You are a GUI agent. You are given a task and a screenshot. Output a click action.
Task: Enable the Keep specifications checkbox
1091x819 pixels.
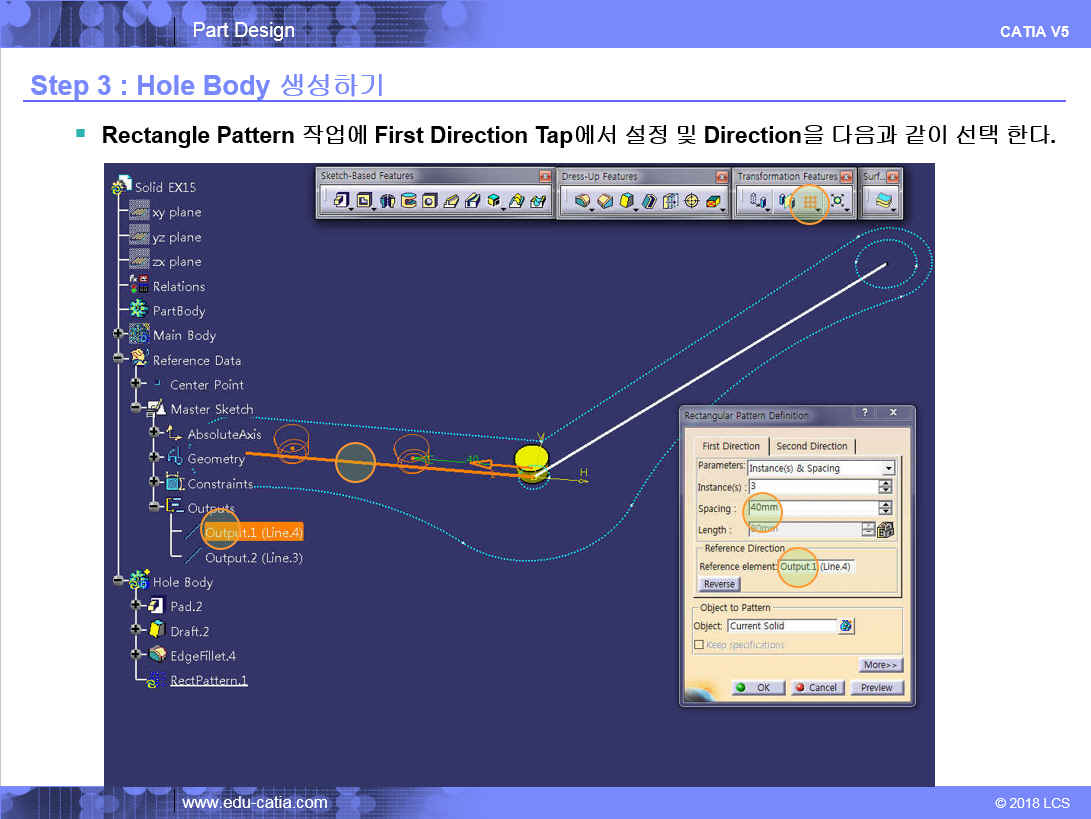699,645
